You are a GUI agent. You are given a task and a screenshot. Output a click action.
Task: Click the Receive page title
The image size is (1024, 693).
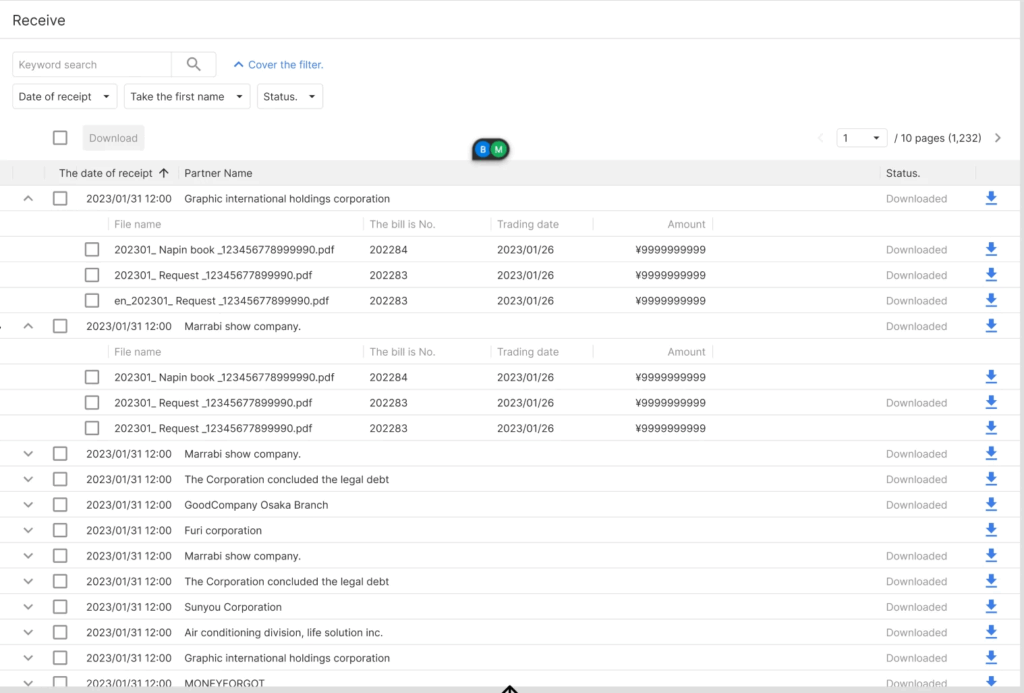[39, 20]
